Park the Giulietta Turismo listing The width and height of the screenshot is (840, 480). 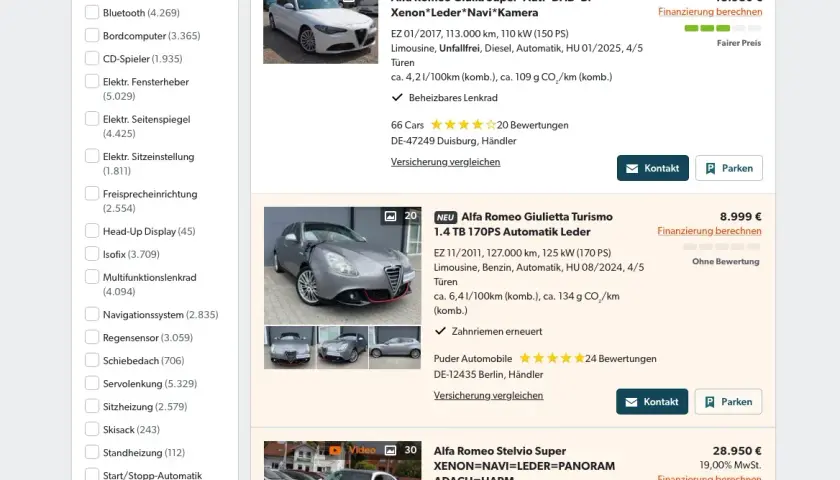(728, 402)
